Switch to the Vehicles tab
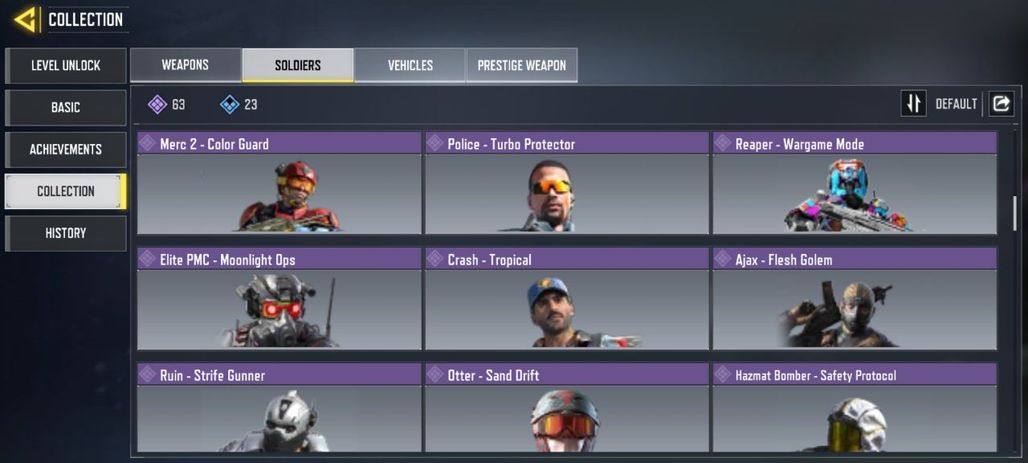This screenshot has width=1028, height=463. 410,65
